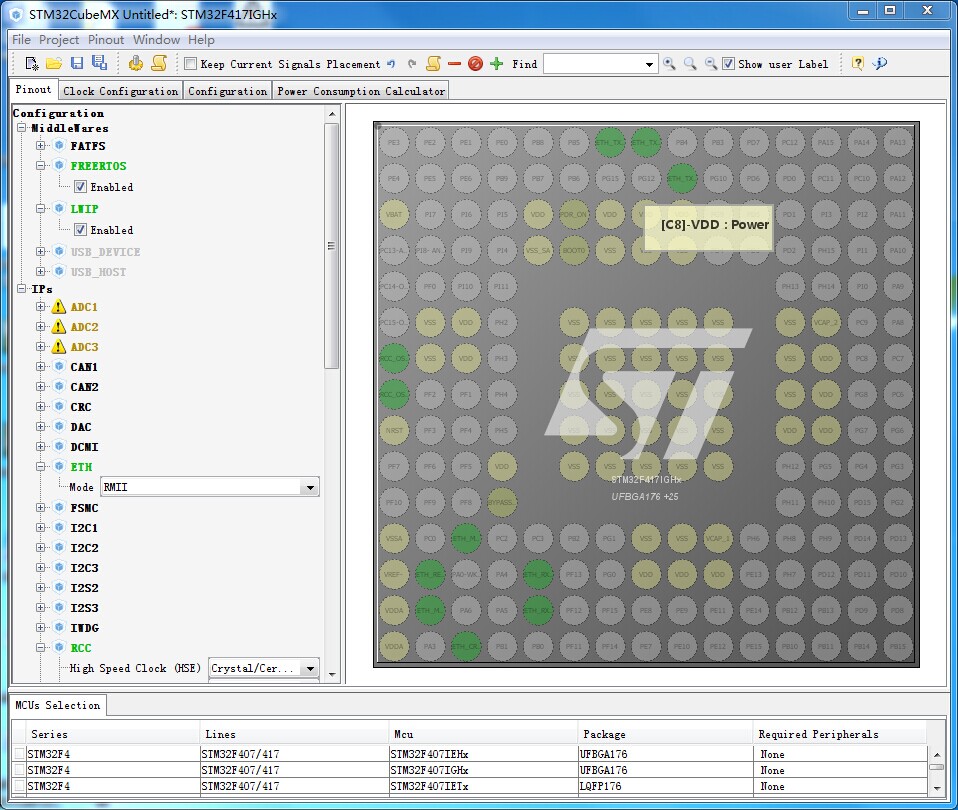Collapse the RCC tree node
The width and height of the screenshot is (958, 810).
point(40,648)
